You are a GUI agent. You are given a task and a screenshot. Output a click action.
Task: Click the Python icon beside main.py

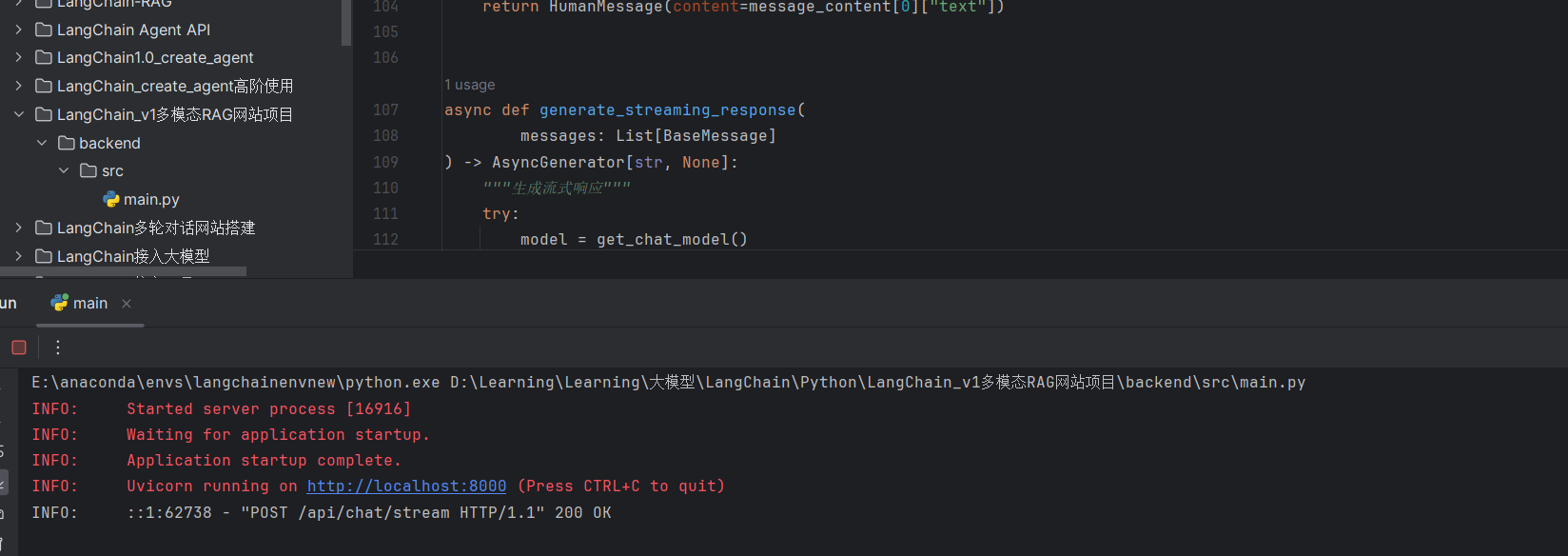coord(111,200)
